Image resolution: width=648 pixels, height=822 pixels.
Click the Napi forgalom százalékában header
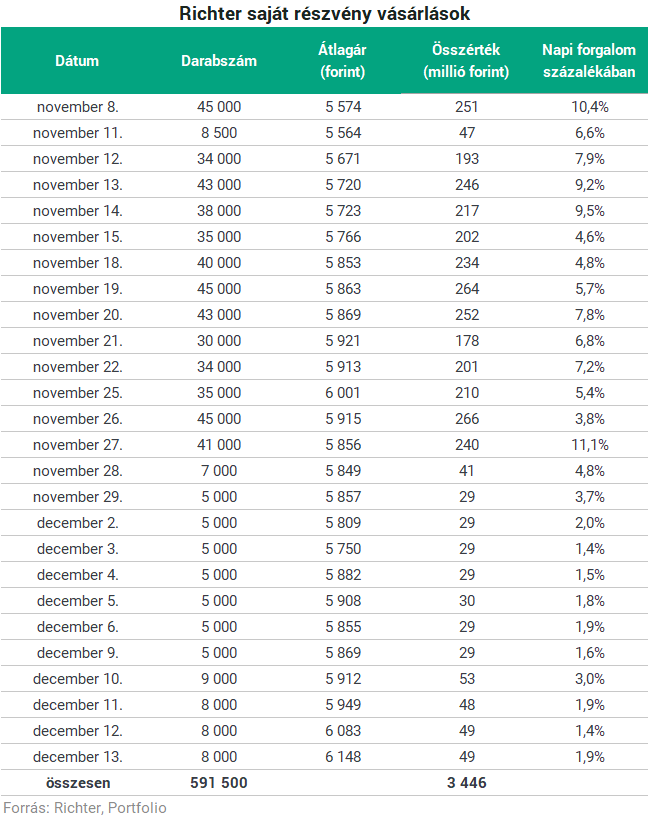[589, 61]
